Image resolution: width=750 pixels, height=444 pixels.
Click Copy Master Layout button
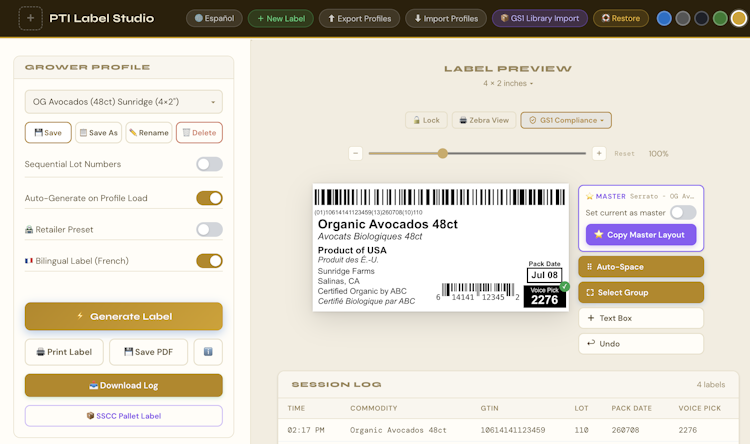click(x=641, y=235)
